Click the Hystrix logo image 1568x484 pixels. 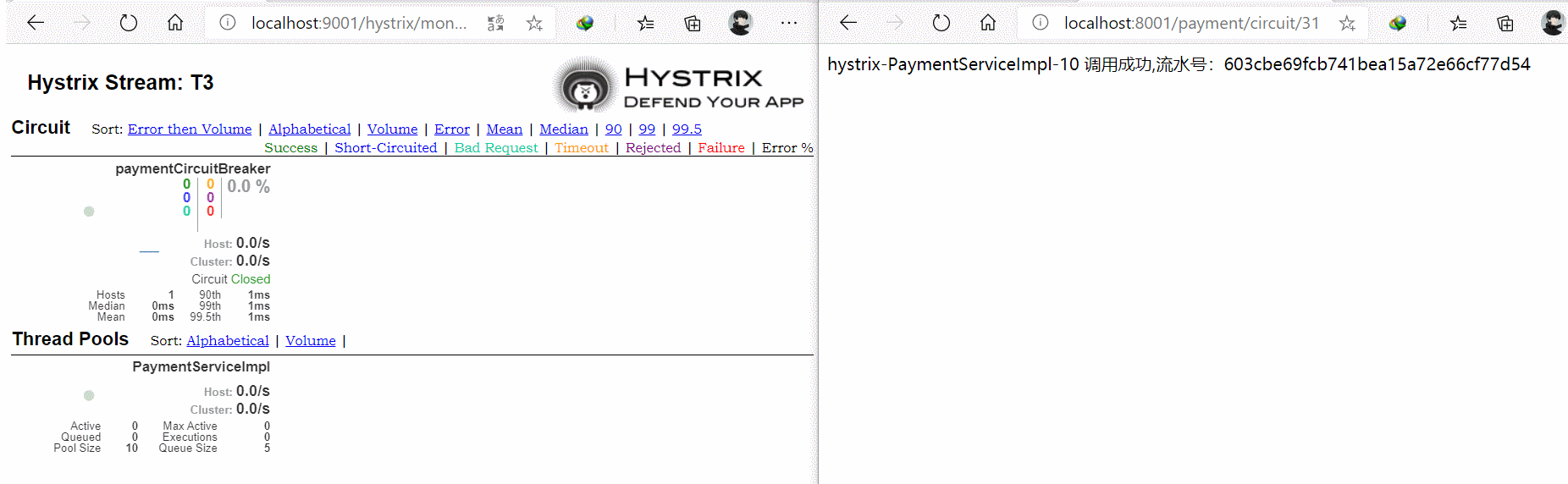[678, 85]
